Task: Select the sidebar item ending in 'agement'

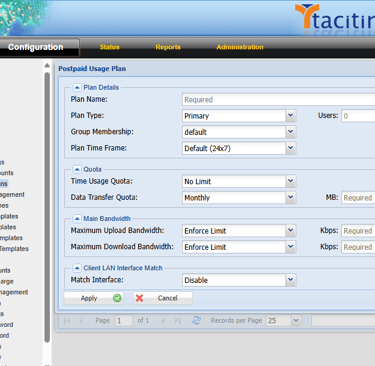Action: click(12, 195)
